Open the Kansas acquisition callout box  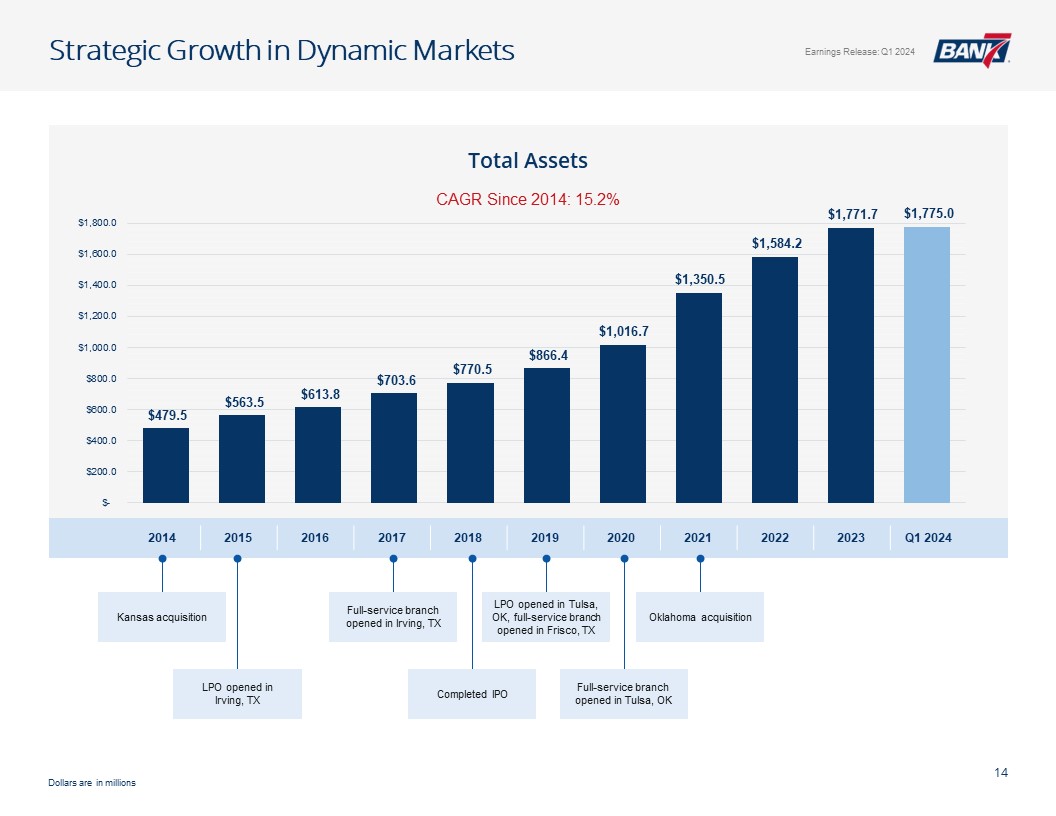coord(162,617)
